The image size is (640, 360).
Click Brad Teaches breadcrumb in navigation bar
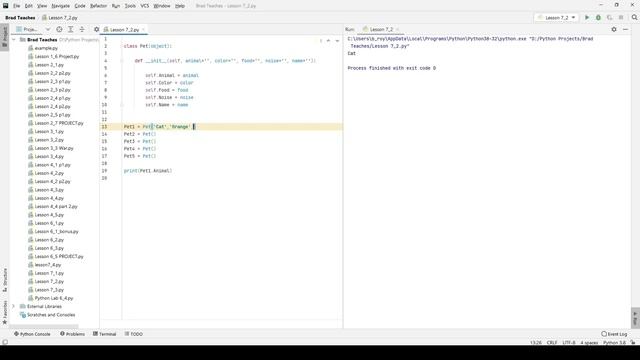pos(20,18)
